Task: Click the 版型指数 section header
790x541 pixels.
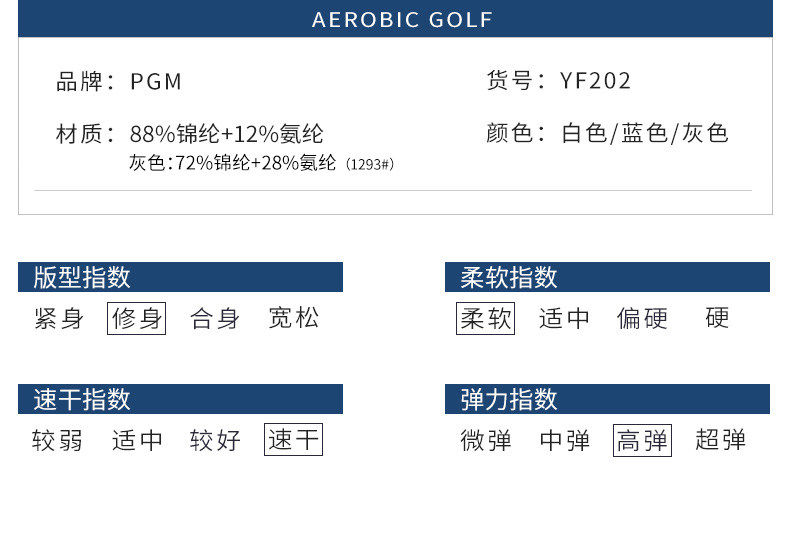Action: 180,277
